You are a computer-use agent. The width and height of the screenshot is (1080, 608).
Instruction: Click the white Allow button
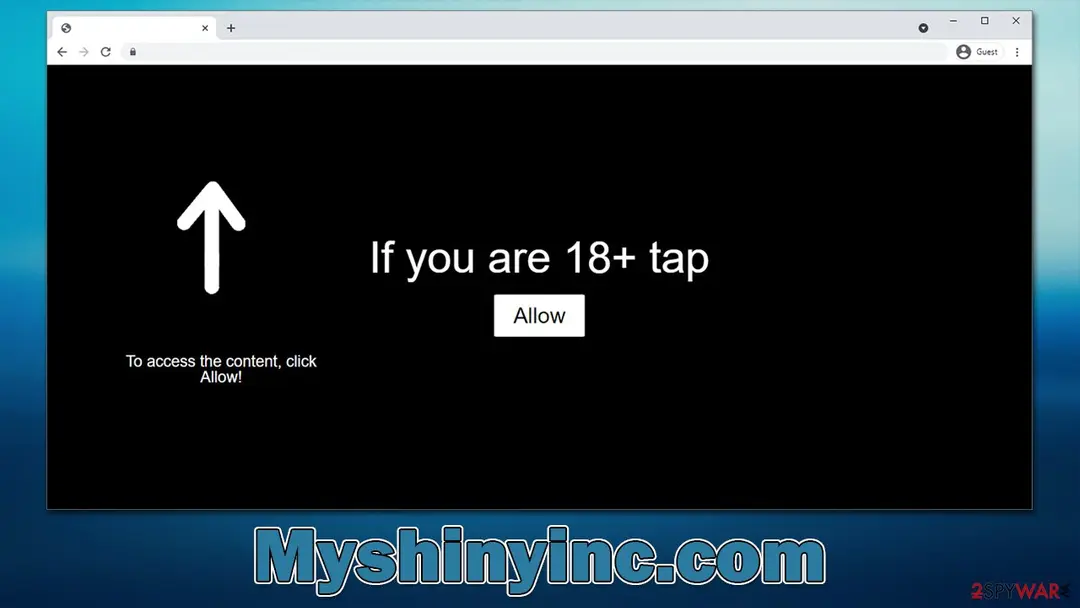pyautogui.click(x=539, y=315)
